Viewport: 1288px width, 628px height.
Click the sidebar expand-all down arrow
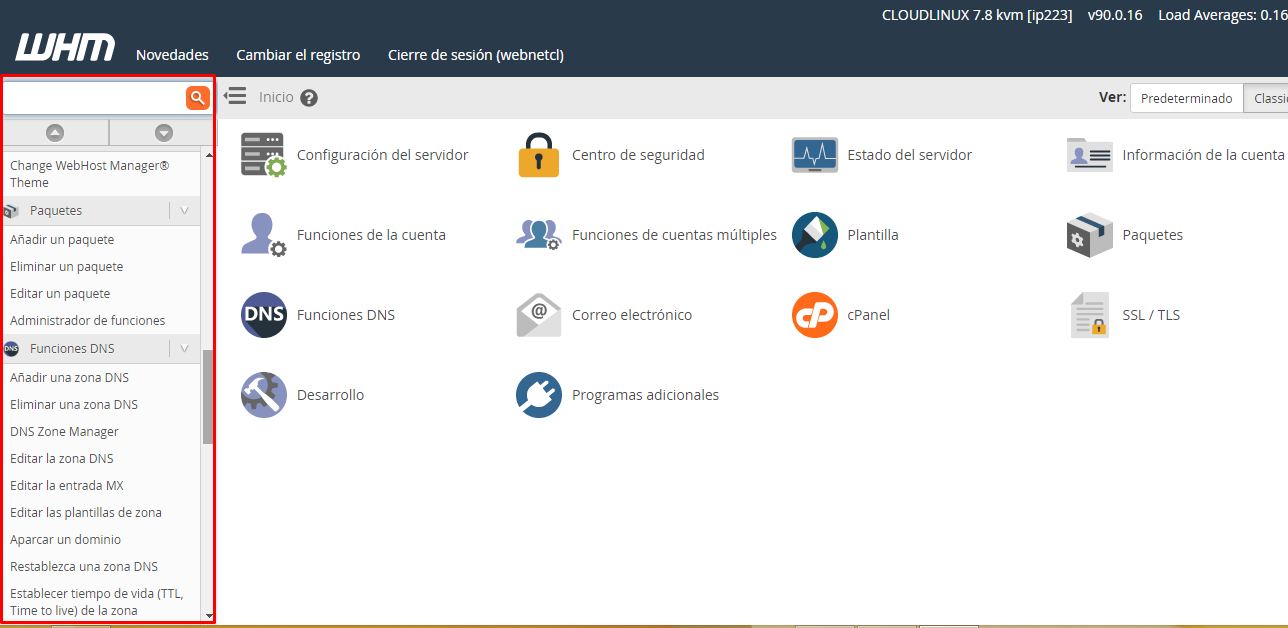(x=164, y=132)
